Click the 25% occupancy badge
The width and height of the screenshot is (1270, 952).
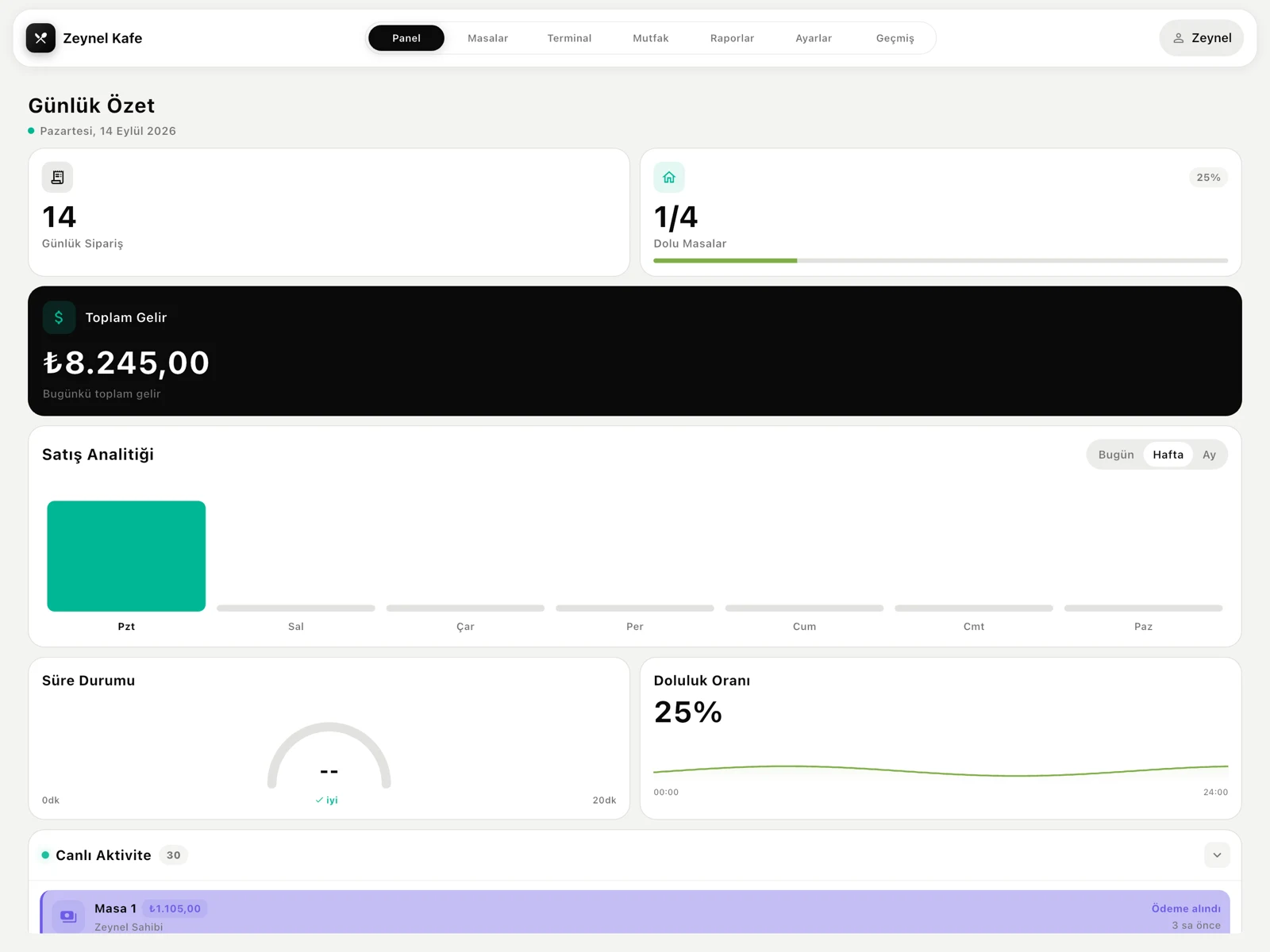tap(1208, 178)
